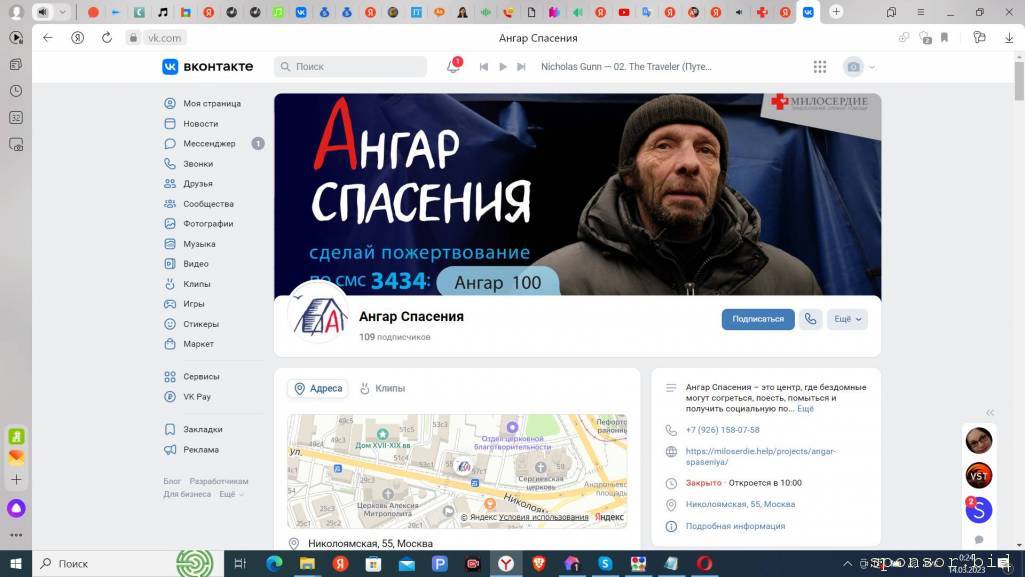Click the browser page reload icon
This screenshot has height=577, width=1025.
coord(107,38)
